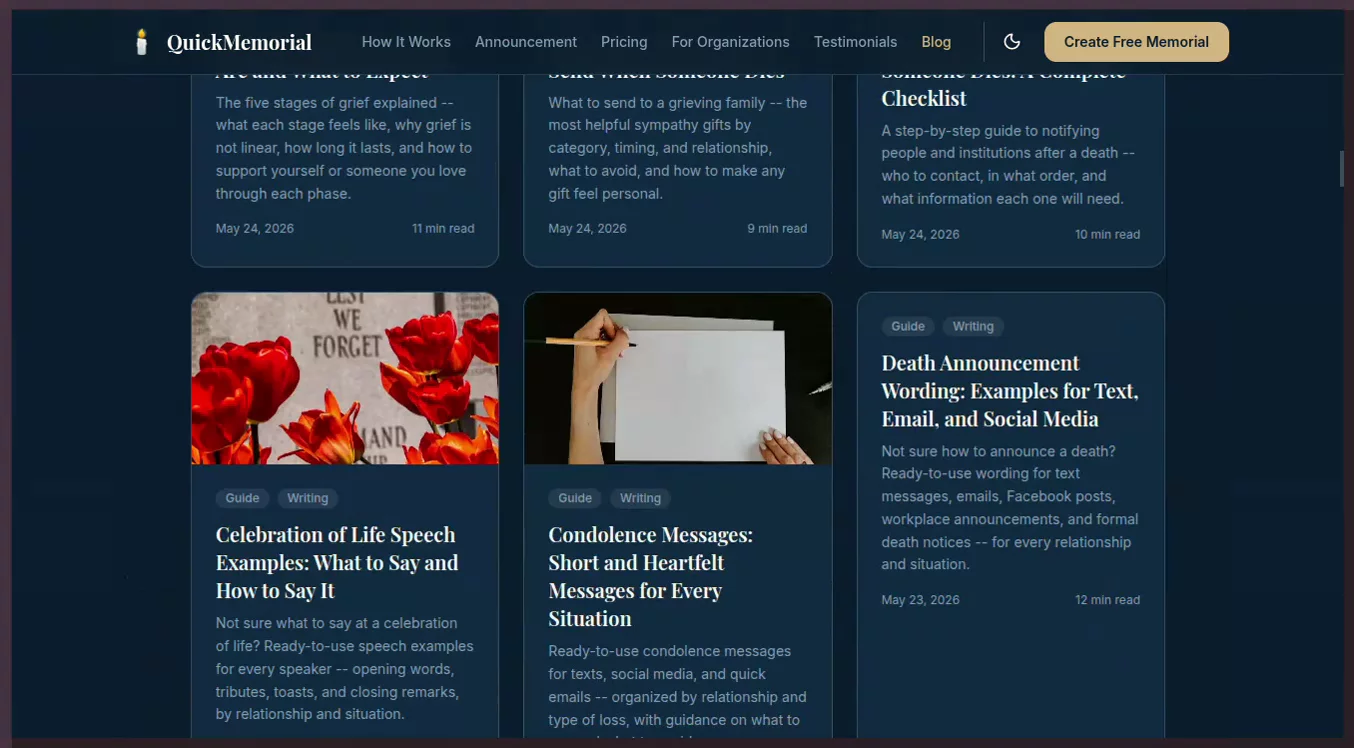This screenshot has height=748, width=1354.
Task: Open the Testimonials nav link
Action: click(855, 42)
